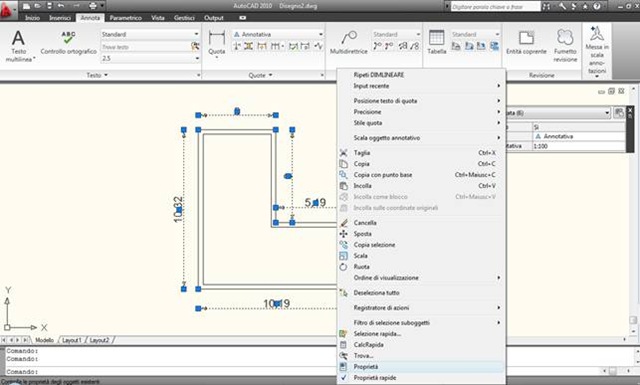Insert a Tabella table
Screen dimensions: 640x385
click(x=436, y=42)
